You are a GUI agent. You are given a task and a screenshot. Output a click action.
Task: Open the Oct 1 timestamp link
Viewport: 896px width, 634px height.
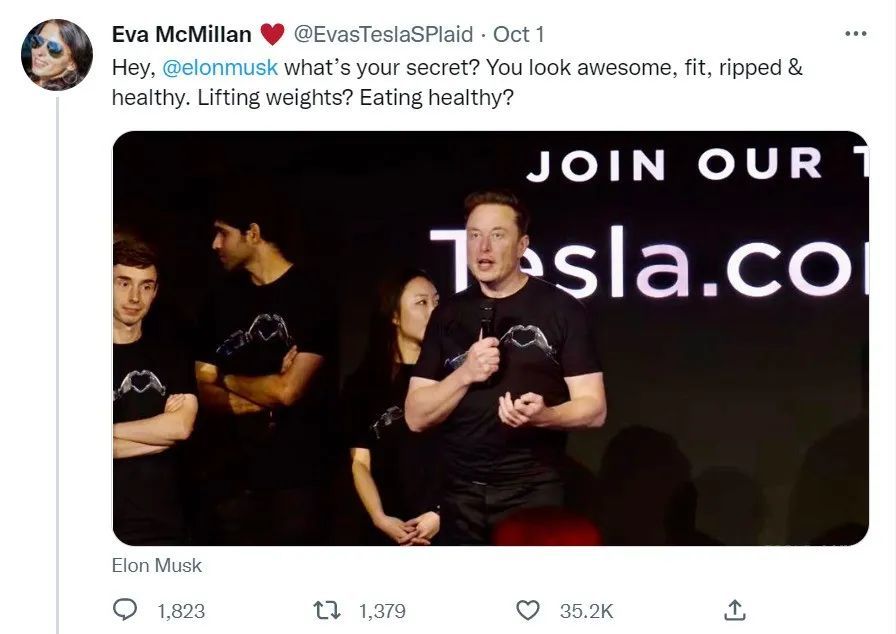[x=519, y=35]
